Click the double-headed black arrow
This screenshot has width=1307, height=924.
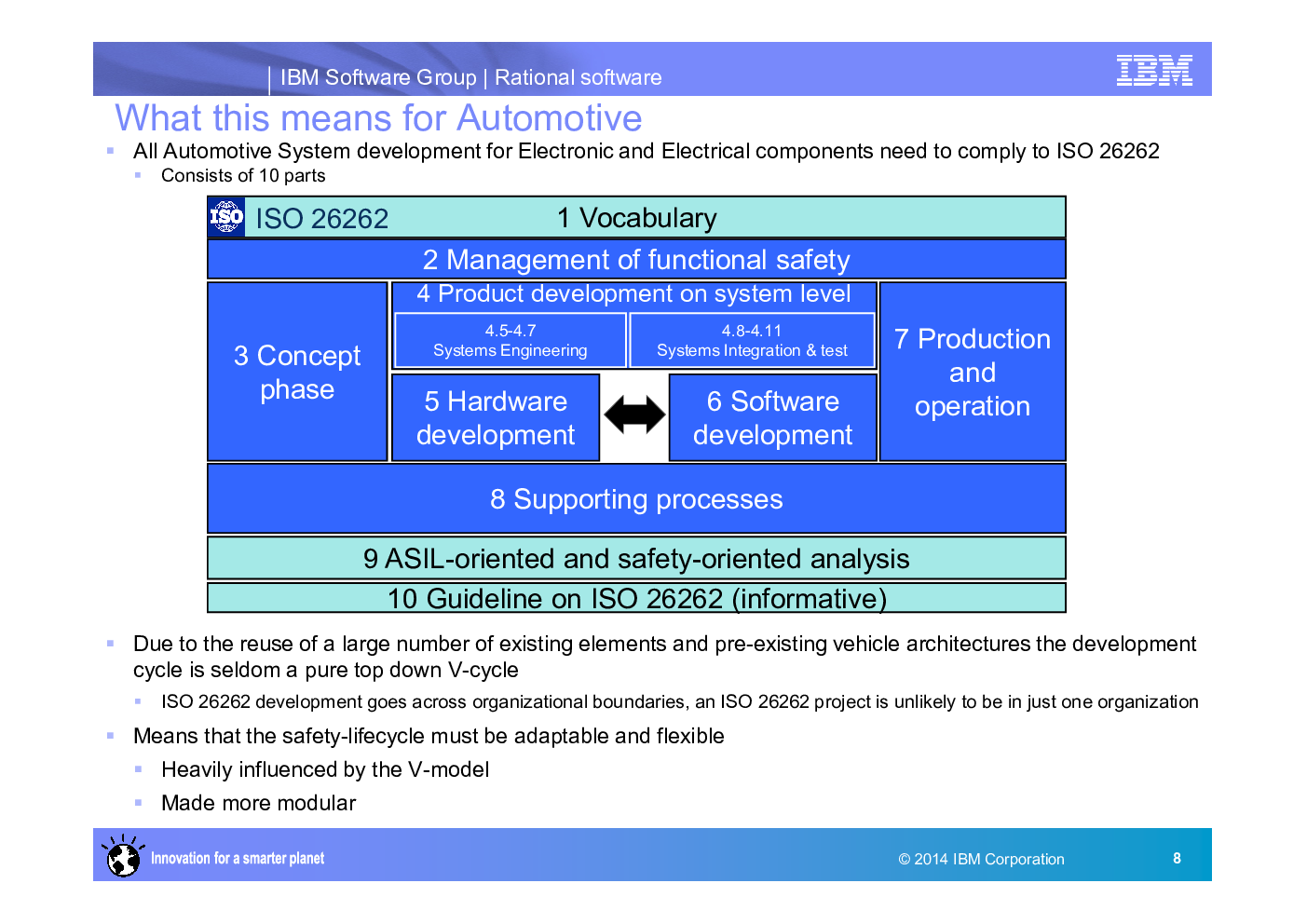[x=634, y=415]
